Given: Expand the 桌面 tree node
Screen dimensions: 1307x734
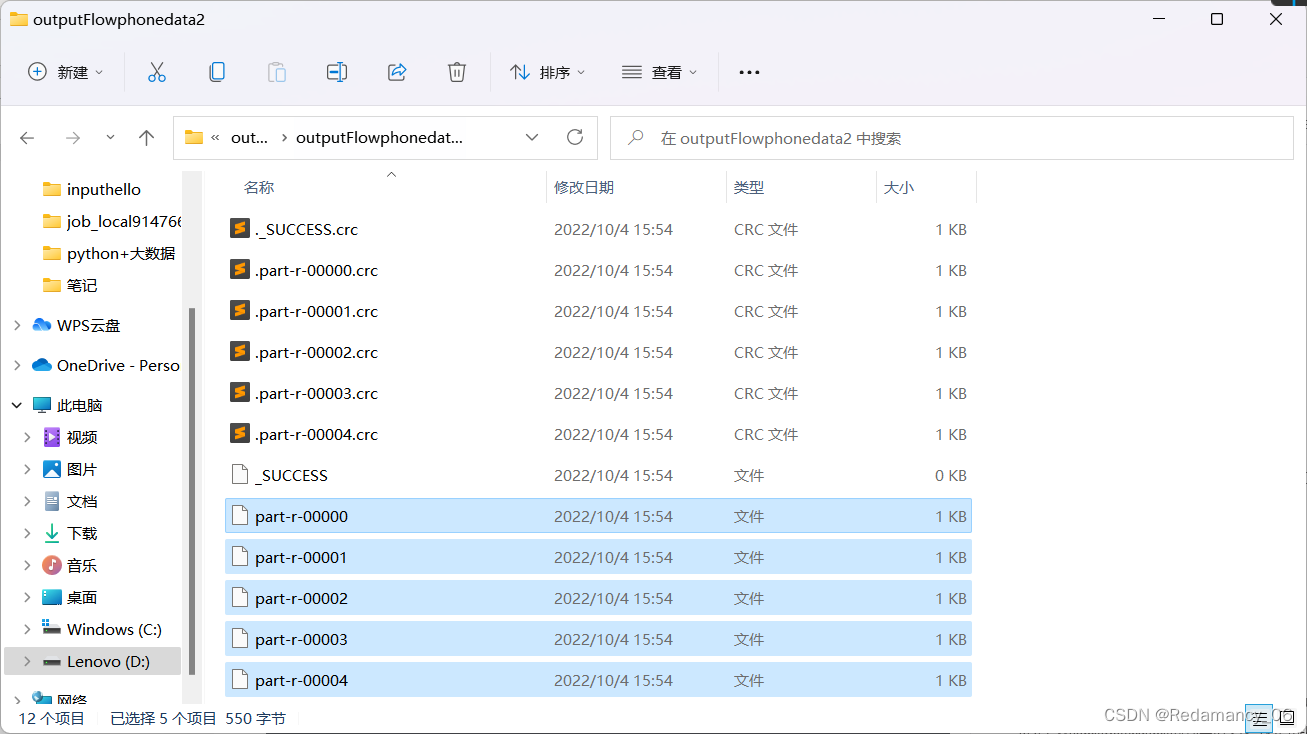Looking at the screenshot, I should coord(28,597).
